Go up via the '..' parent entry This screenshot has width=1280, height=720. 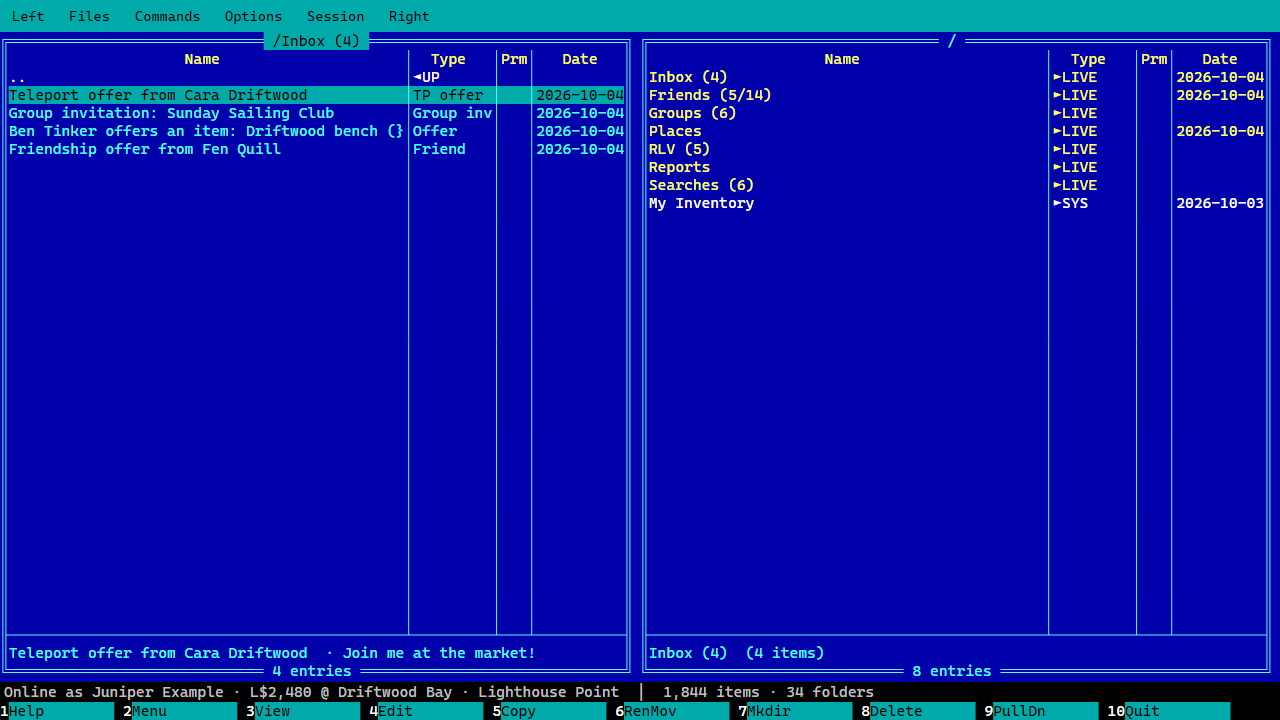(316, 77)
